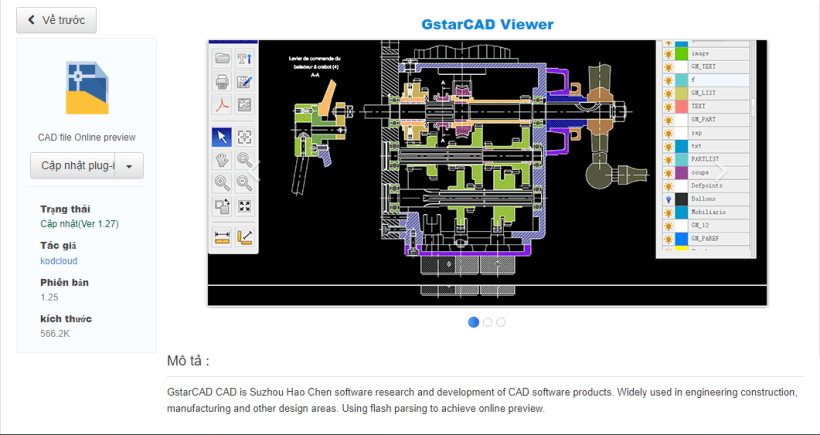Click the realtime zoom magnifier icon

coord(244,160)
